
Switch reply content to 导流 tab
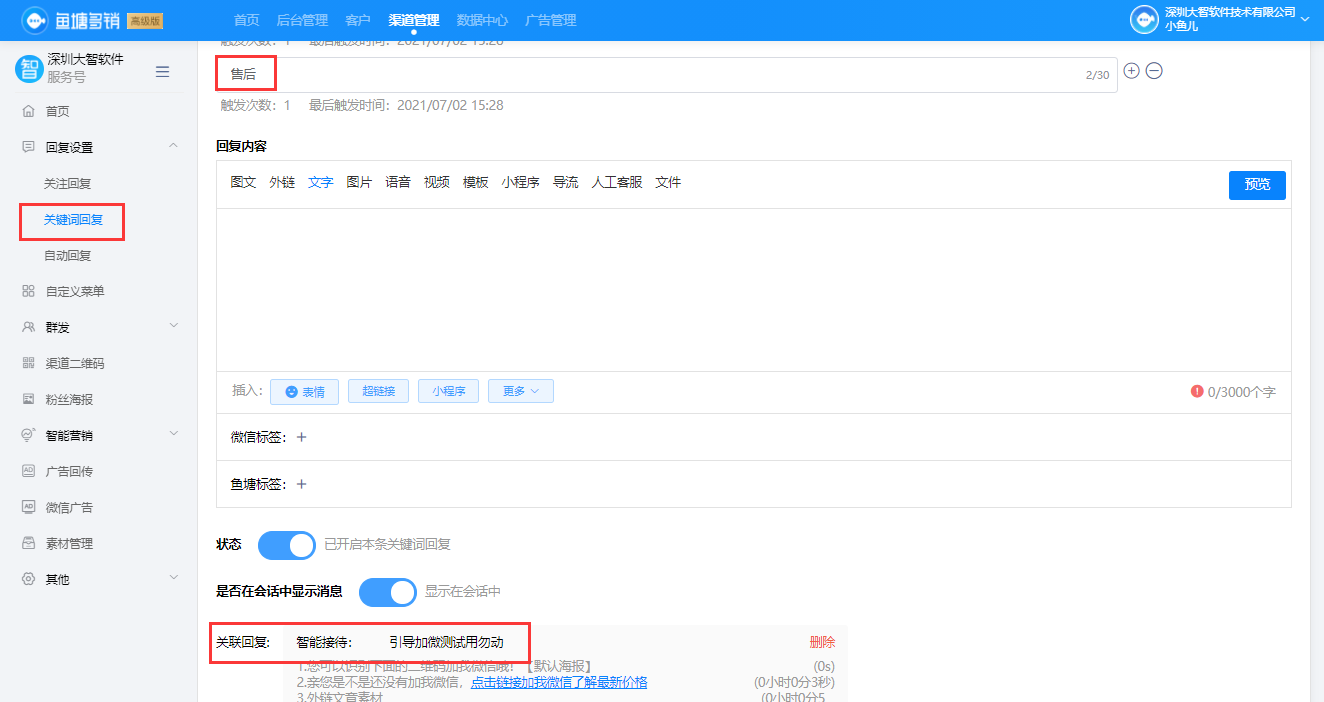pos(566,182)
